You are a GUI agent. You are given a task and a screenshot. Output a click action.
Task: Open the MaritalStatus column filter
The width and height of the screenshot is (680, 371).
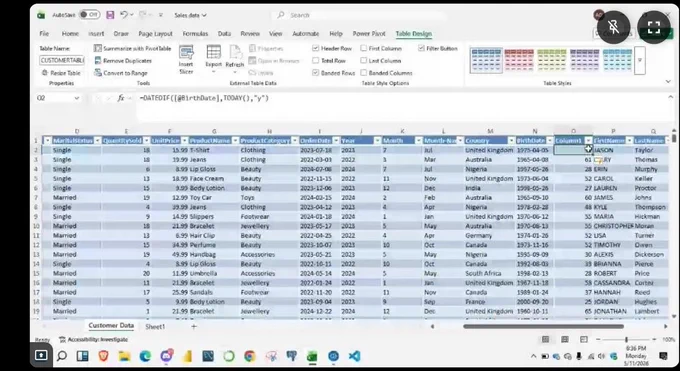pyautogui.click(x=97, y=141)
